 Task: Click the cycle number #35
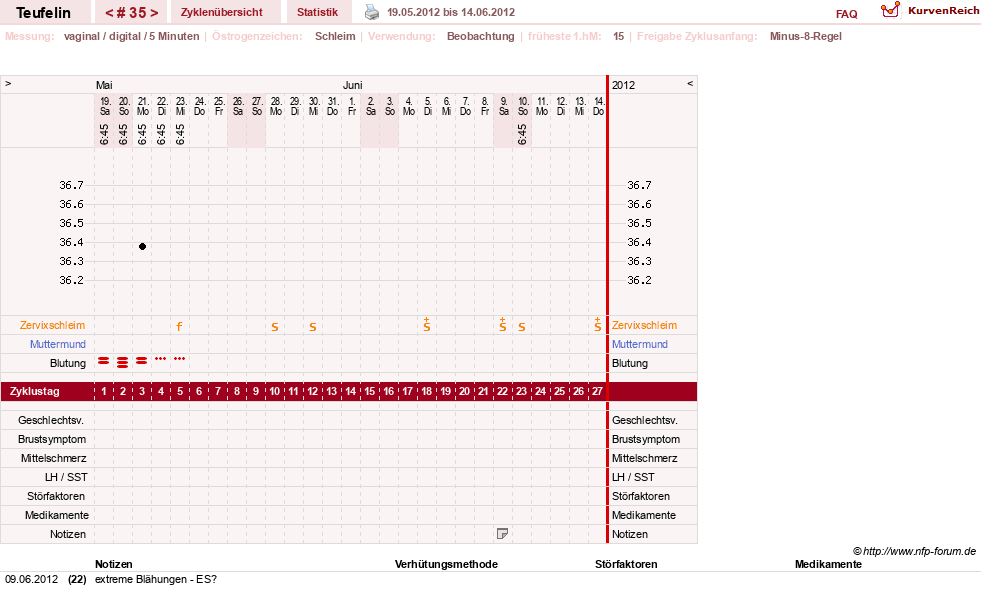(131, 13)
